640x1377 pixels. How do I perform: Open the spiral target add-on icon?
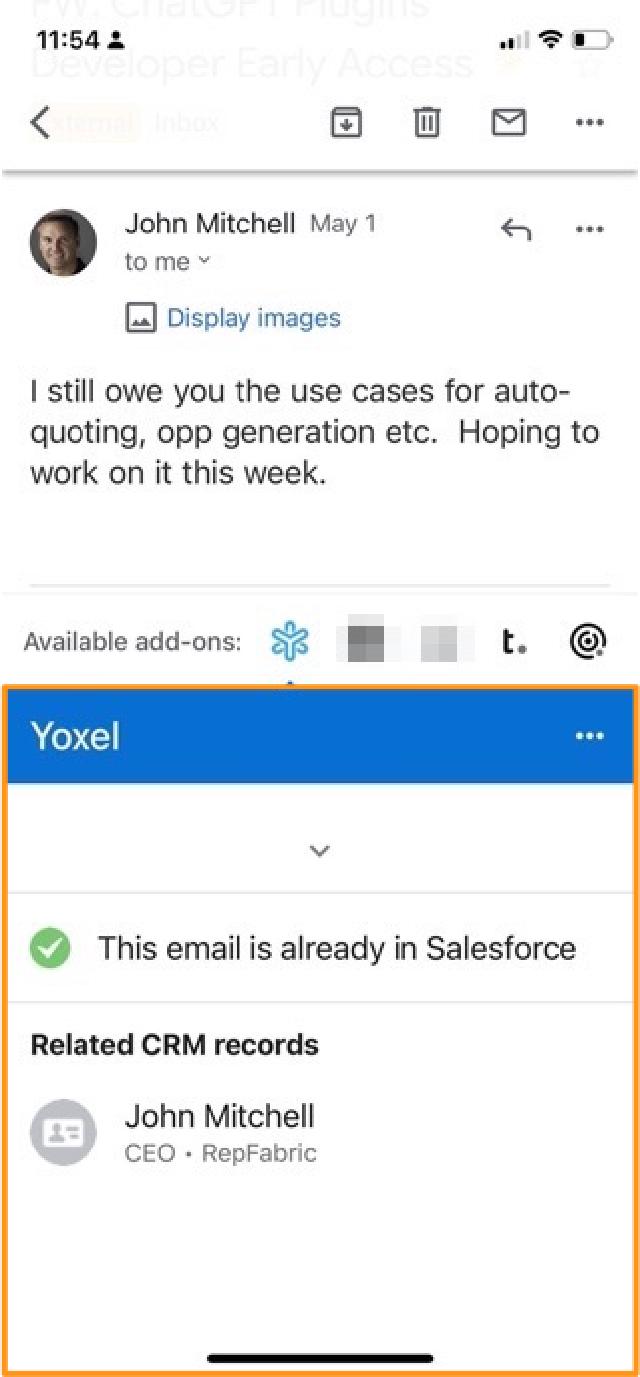(589, 641)
